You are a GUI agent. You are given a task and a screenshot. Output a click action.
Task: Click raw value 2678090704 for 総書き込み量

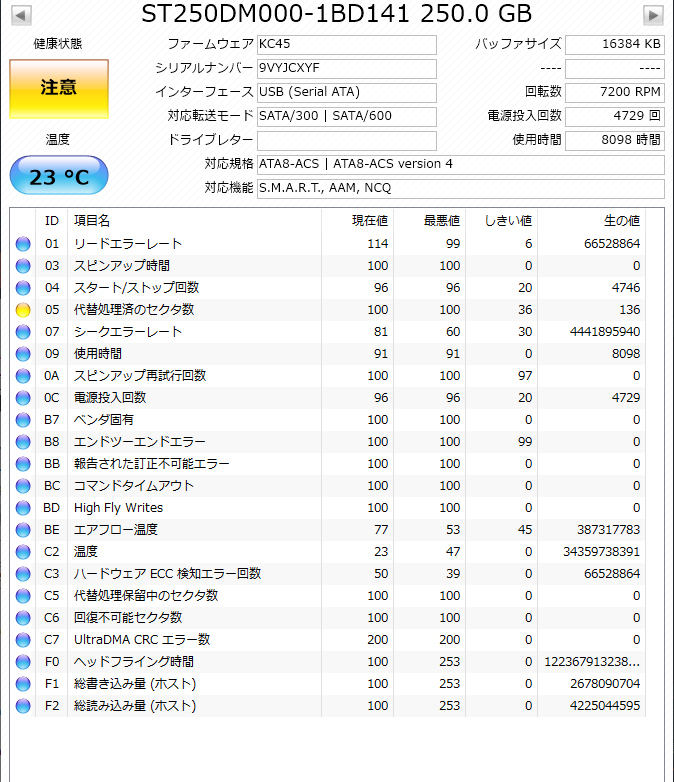pyautogui.click(x=605, y=684)
